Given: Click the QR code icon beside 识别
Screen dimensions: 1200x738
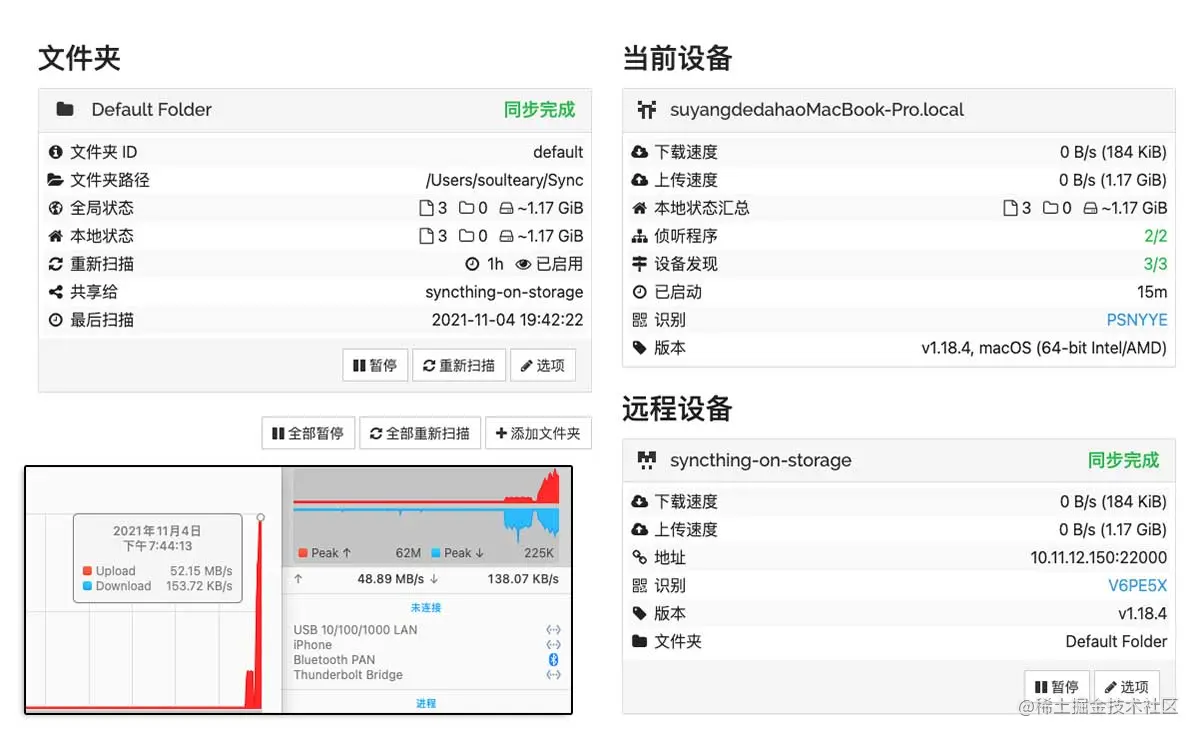Looking at the screenshot, I should pos(641,320).
